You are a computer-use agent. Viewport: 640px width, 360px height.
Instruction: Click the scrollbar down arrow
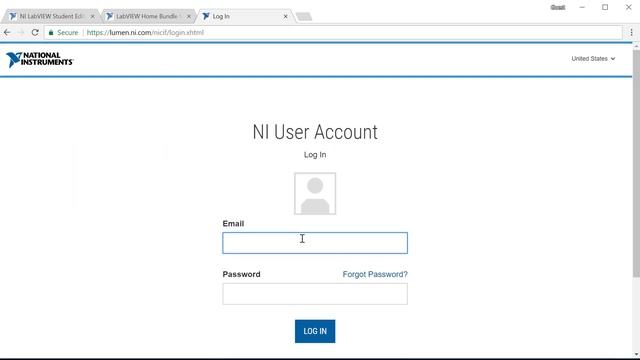click(636, 355)
